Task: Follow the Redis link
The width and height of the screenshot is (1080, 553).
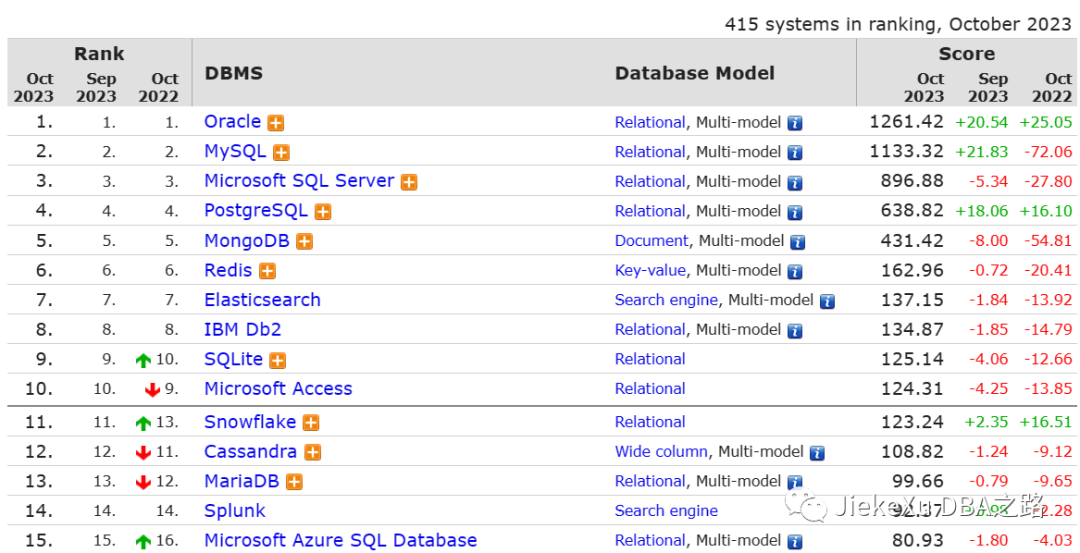Action: click(x=228, y=270)
